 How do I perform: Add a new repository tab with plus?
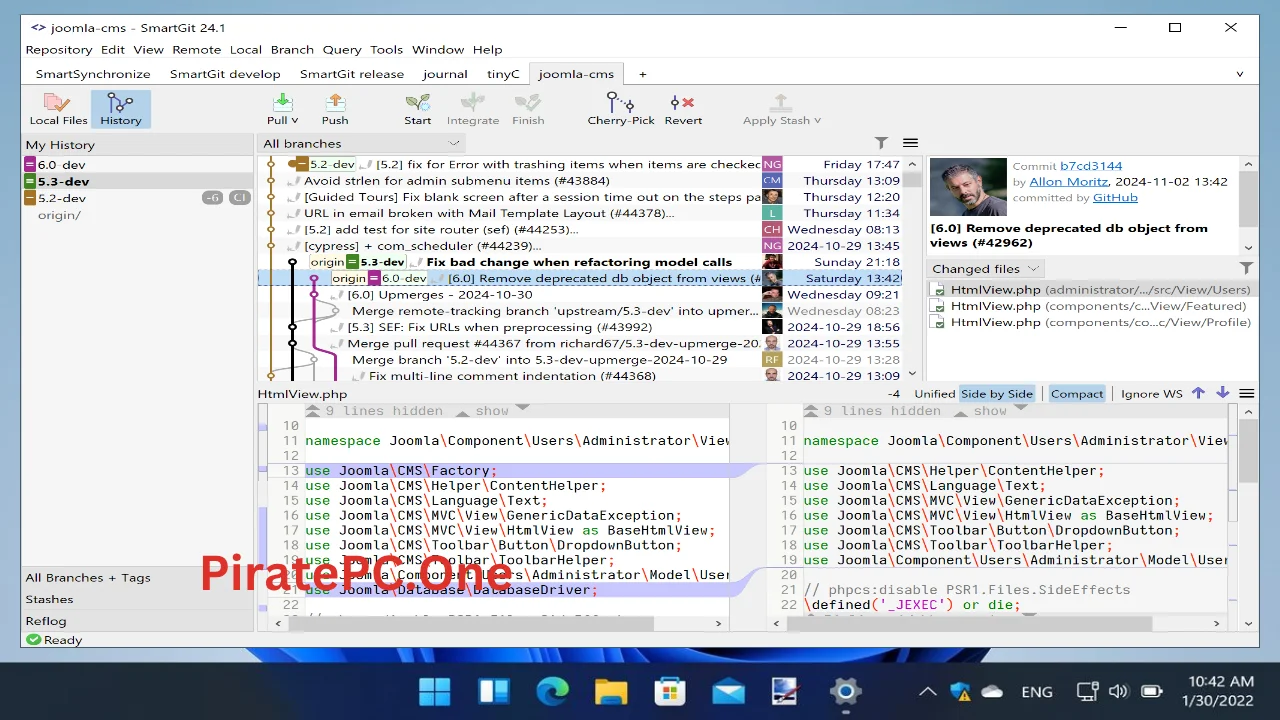[x=643, y=74]
